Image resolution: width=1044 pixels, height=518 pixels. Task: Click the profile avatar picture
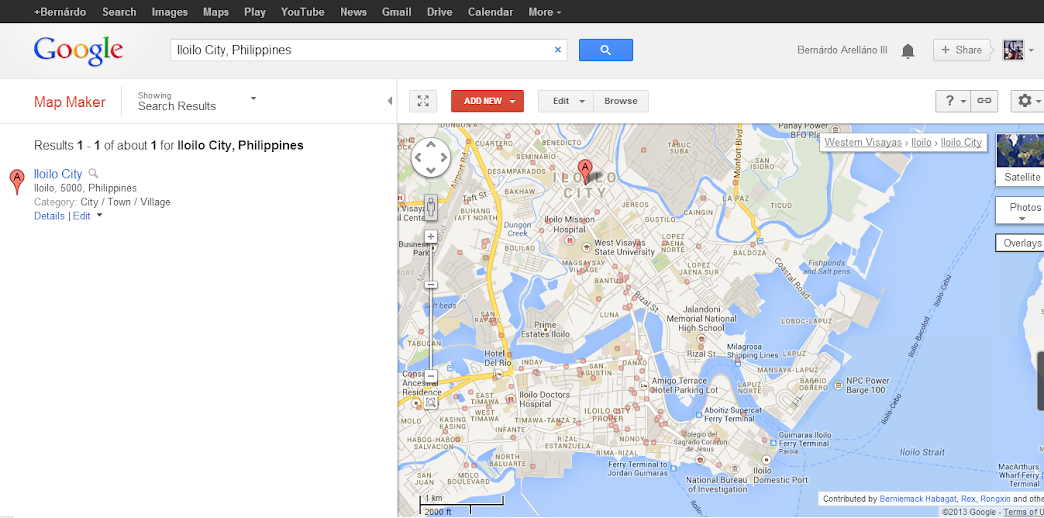pos(1013,50)
